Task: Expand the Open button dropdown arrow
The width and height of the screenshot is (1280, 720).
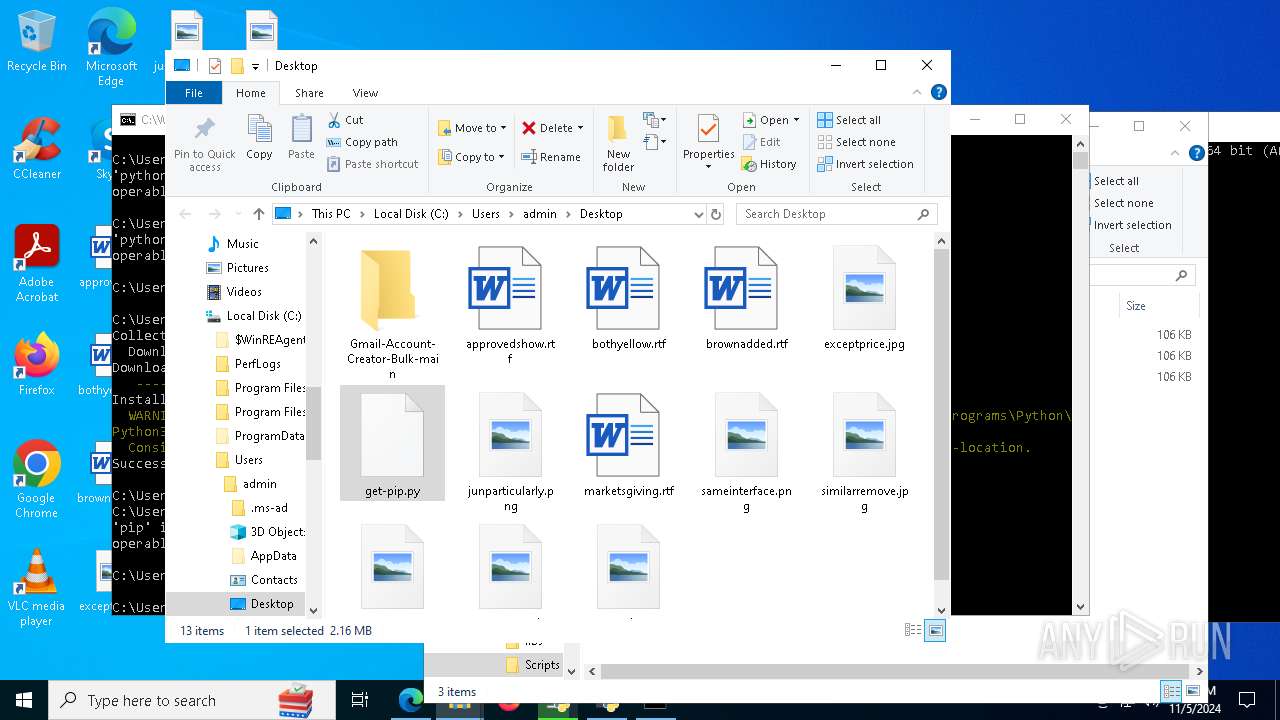Action: (x=796, y=120)
